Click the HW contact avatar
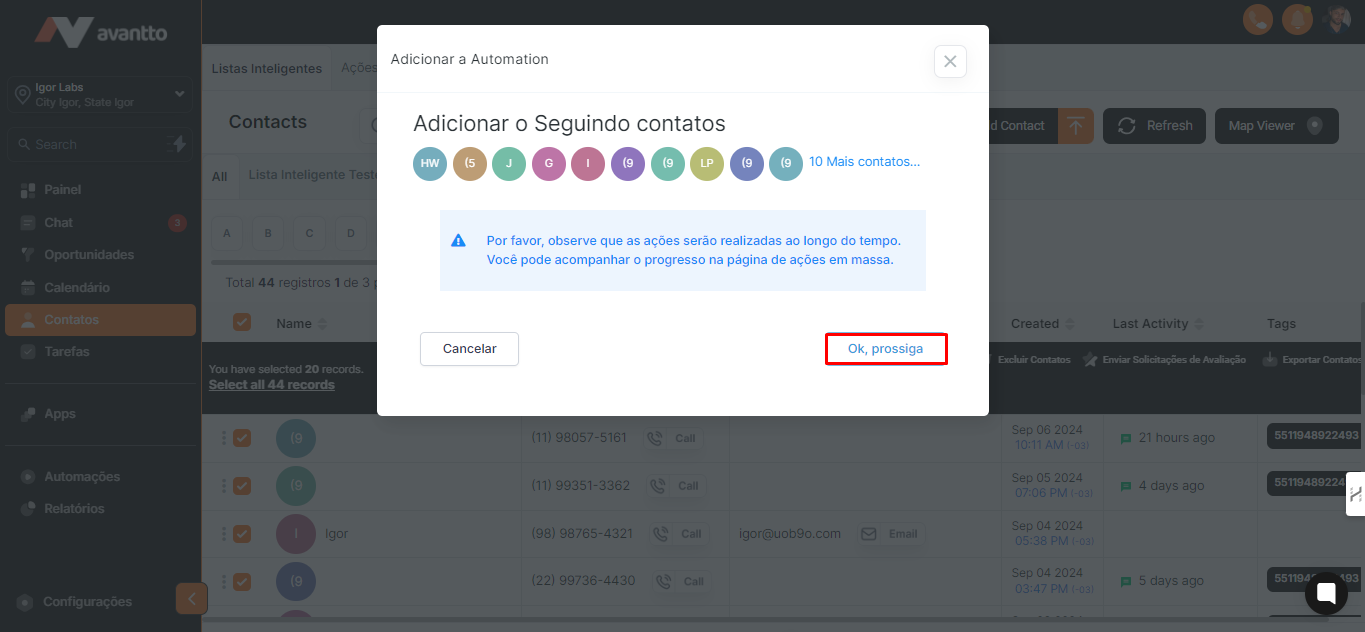 (429, 163)
